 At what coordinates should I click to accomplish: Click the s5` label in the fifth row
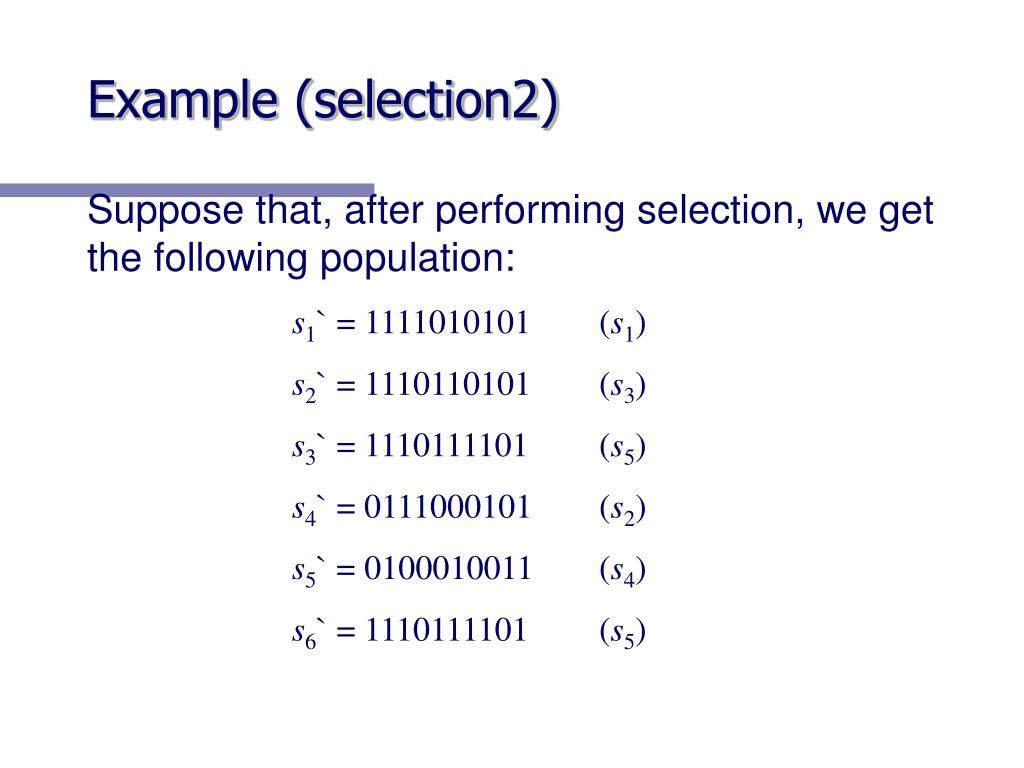click(x=308, y=571)
